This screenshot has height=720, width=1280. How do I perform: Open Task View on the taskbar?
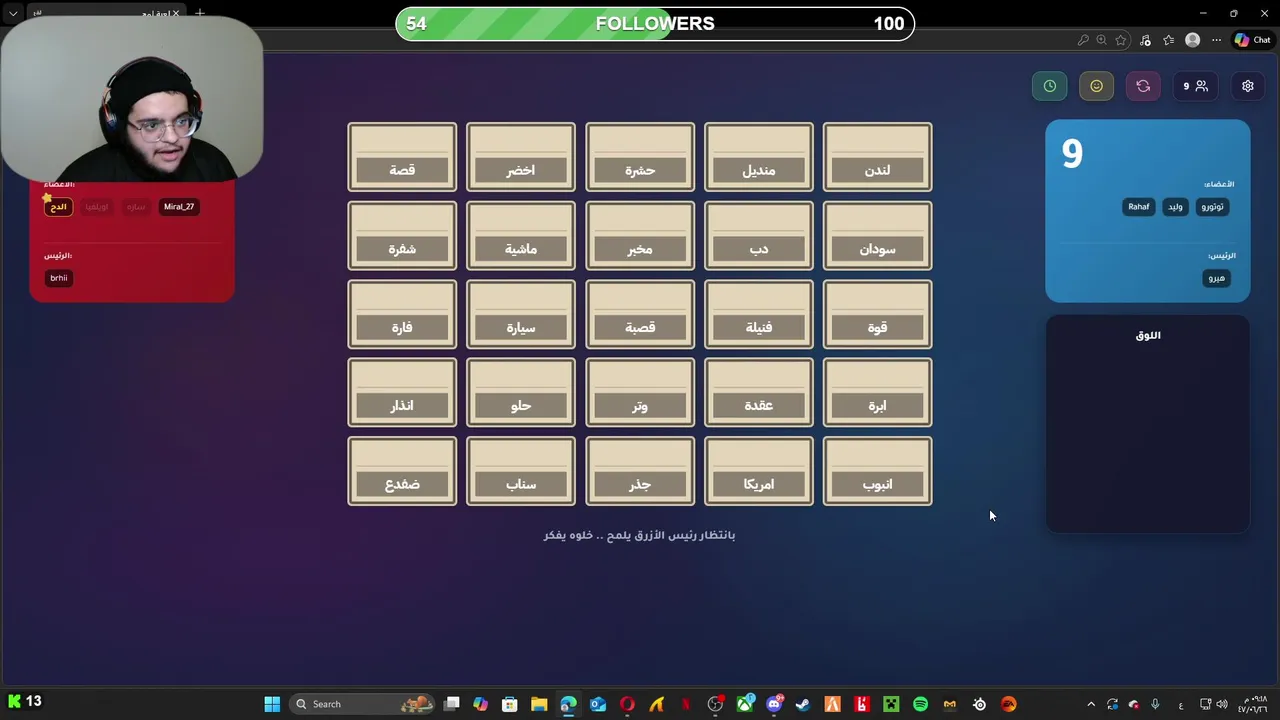[x=452, y=704]
